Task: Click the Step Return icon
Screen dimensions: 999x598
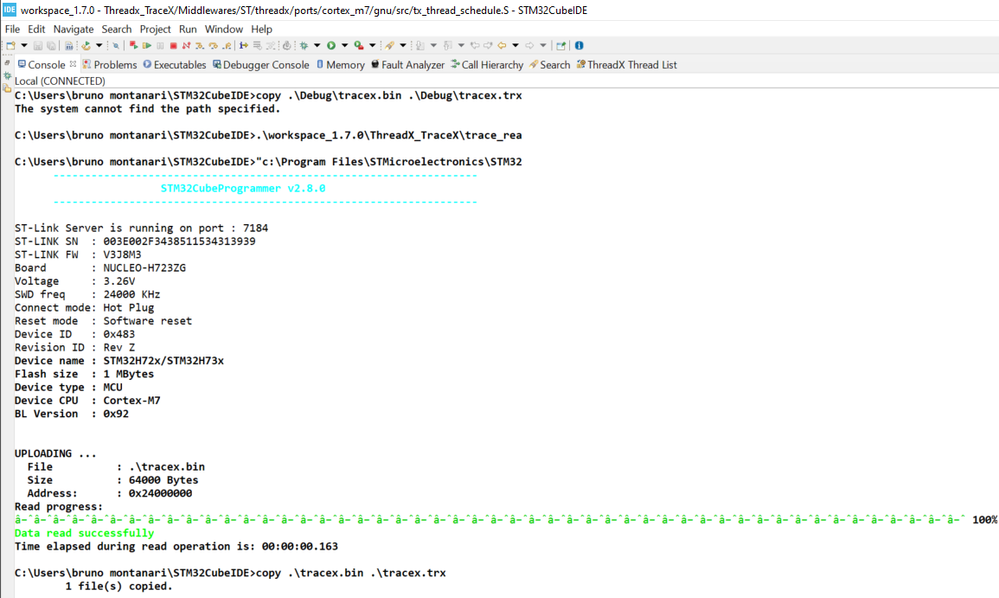Action: [226, 46]
